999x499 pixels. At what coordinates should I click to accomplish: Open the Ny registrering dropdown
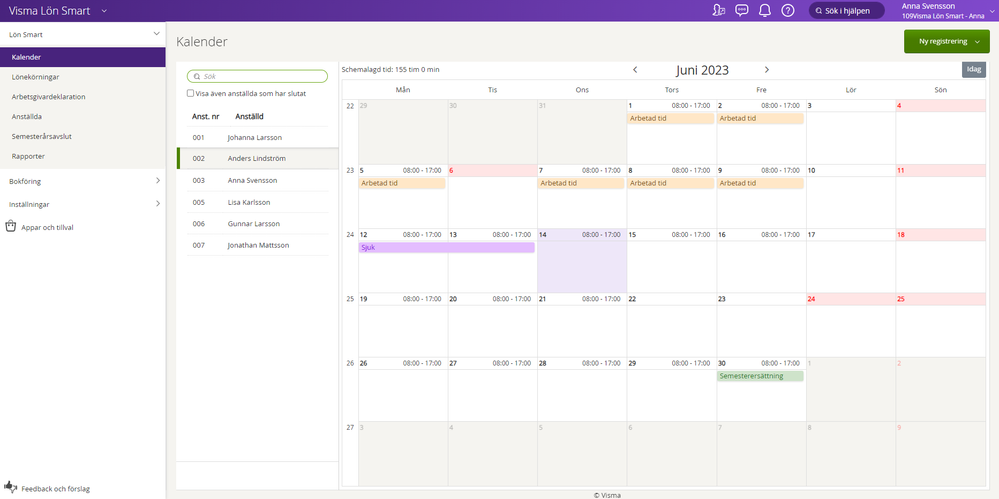pyautogui.click(x=947, y=42)
